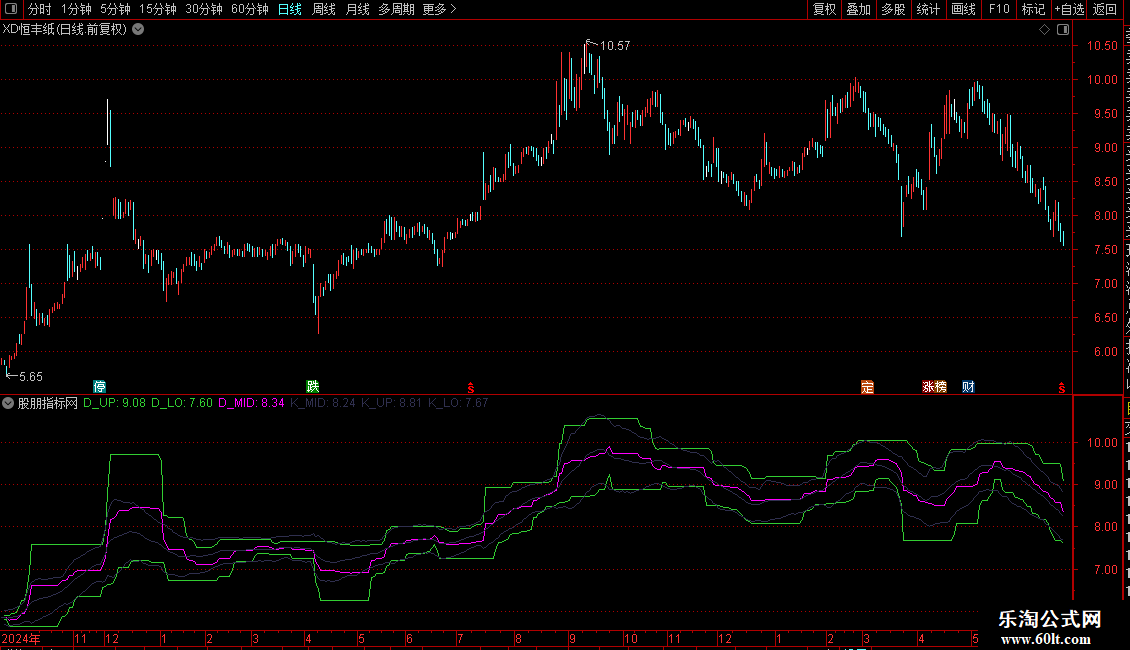Click the diamond icon above chart
This screenshot has width=1130, height=650.
[1044, 30]
